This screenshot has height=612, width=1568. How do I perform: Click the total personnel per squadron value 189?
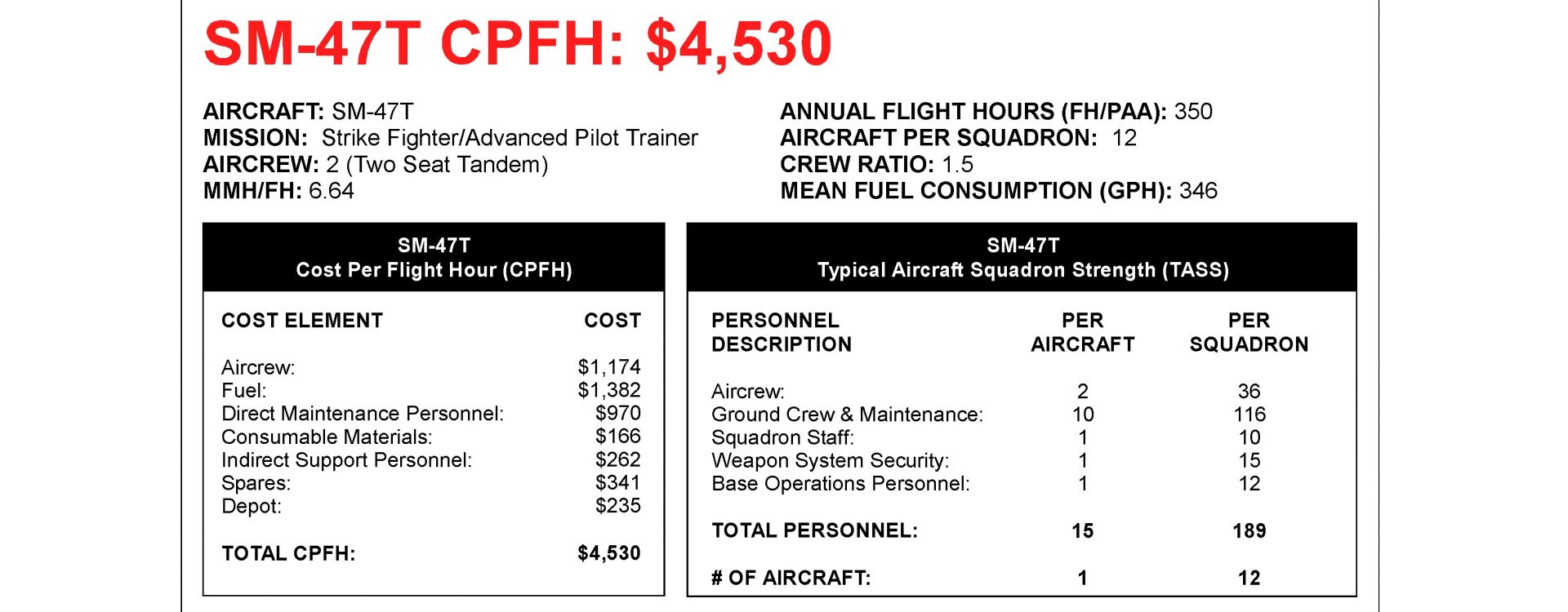1249,531
